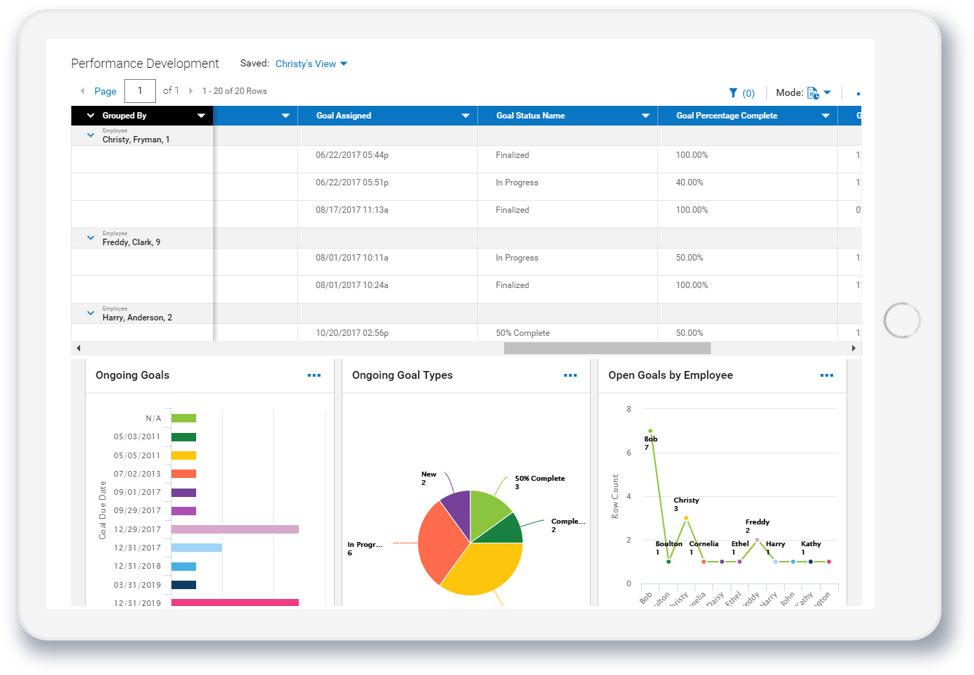Open the Goal Percentage Complete column dropdown
The height and width of the screenshot is (675, 974).
click(x=826, y=115)
